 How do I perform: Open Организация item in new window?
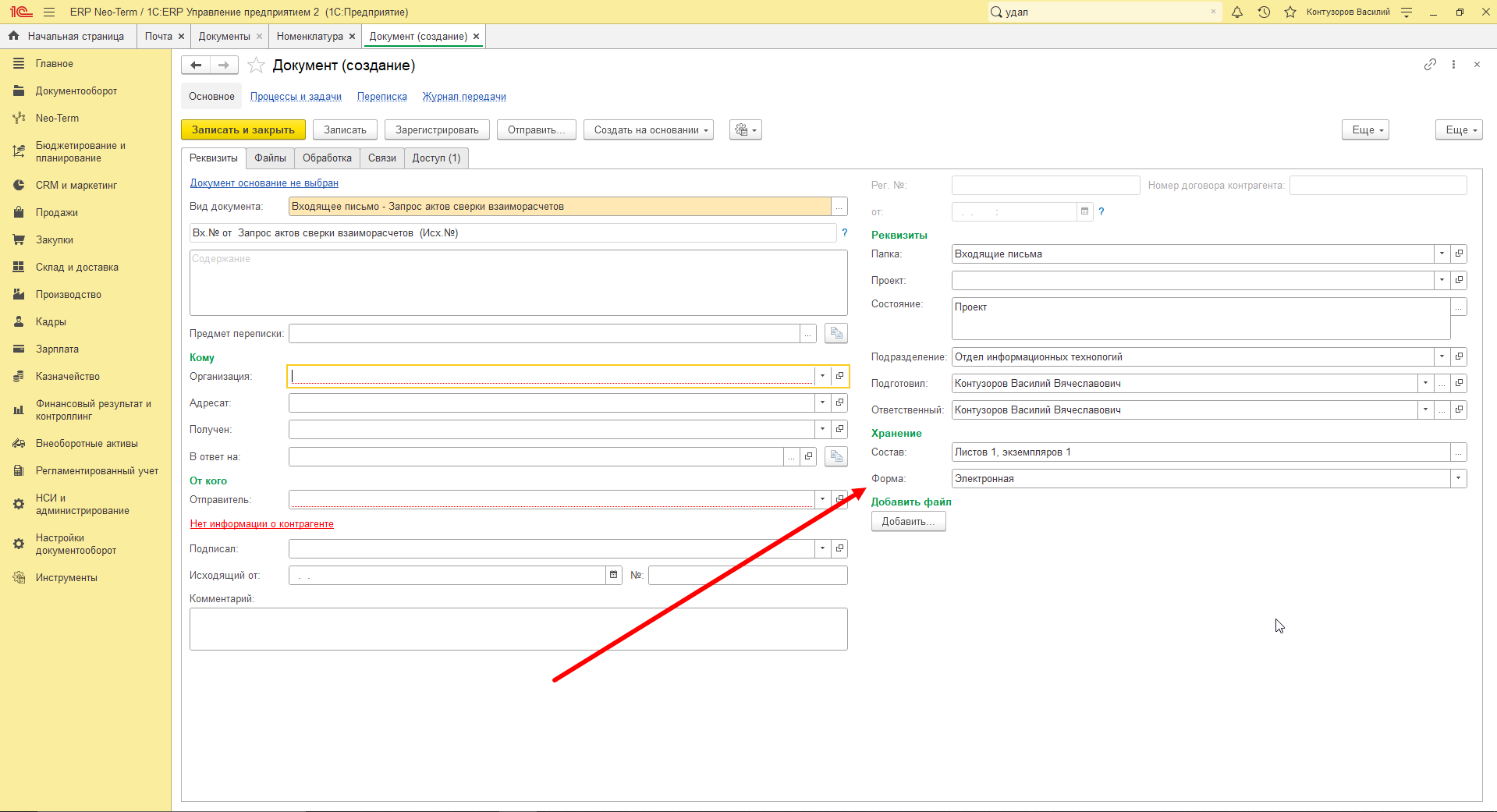point(839,376)
